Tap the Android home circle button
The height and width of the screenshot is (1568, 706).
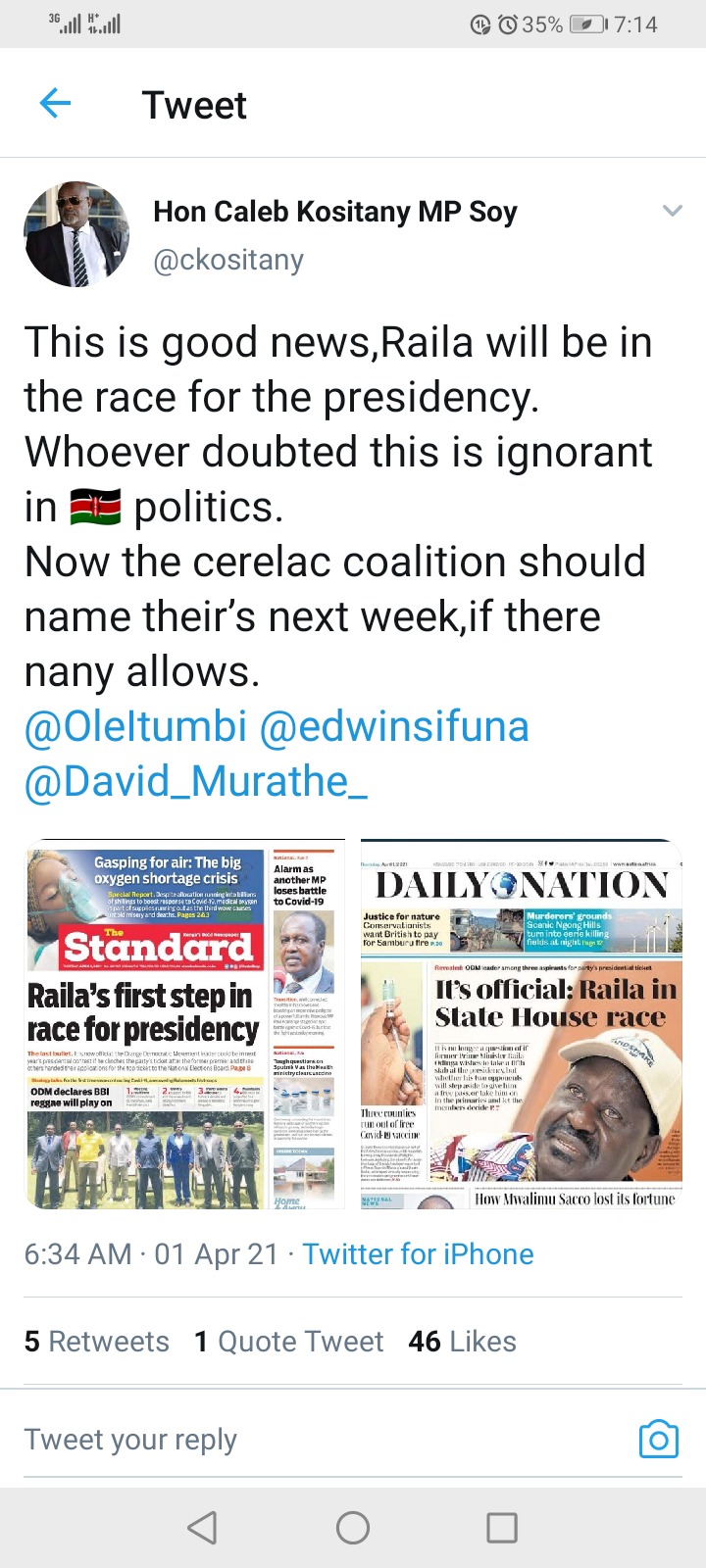(353, 1527)
